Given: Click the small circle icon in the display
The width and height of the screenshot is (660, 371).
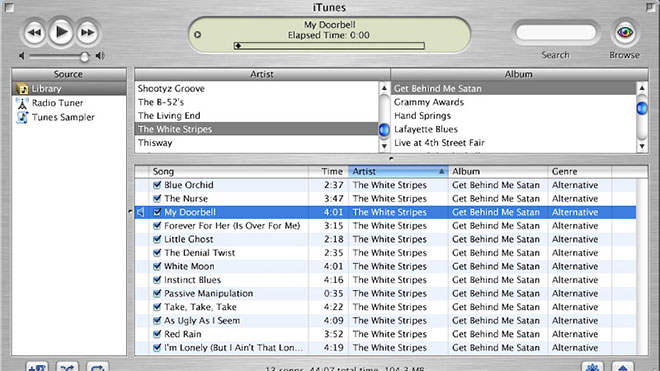Looking at the screenshot, I should tap(197, 35).
